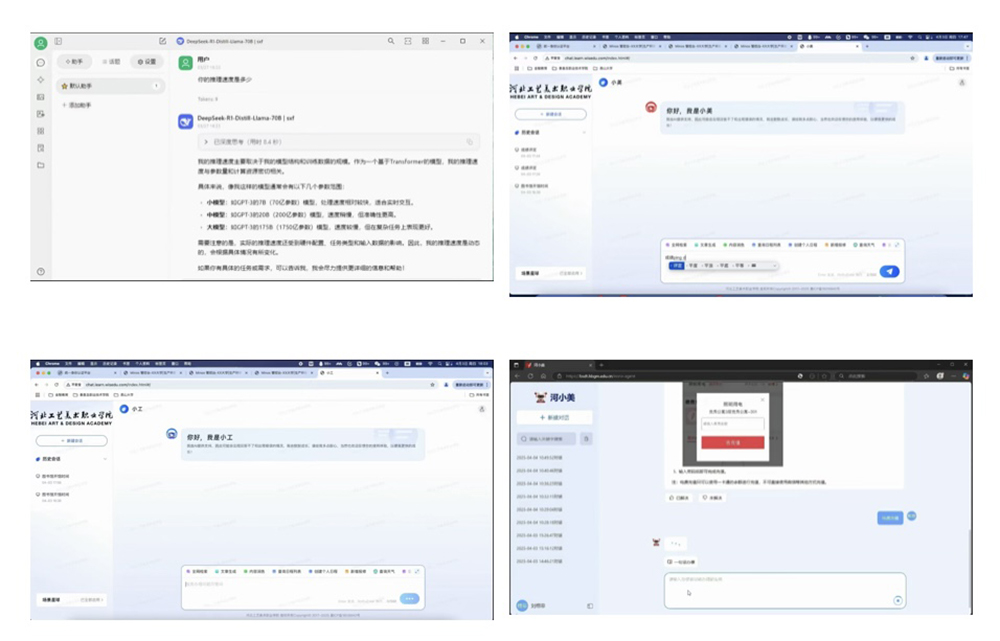Click the icon button next to 河小美 search box
This screenshot has width=1000, height=641.
pos(587,439)
